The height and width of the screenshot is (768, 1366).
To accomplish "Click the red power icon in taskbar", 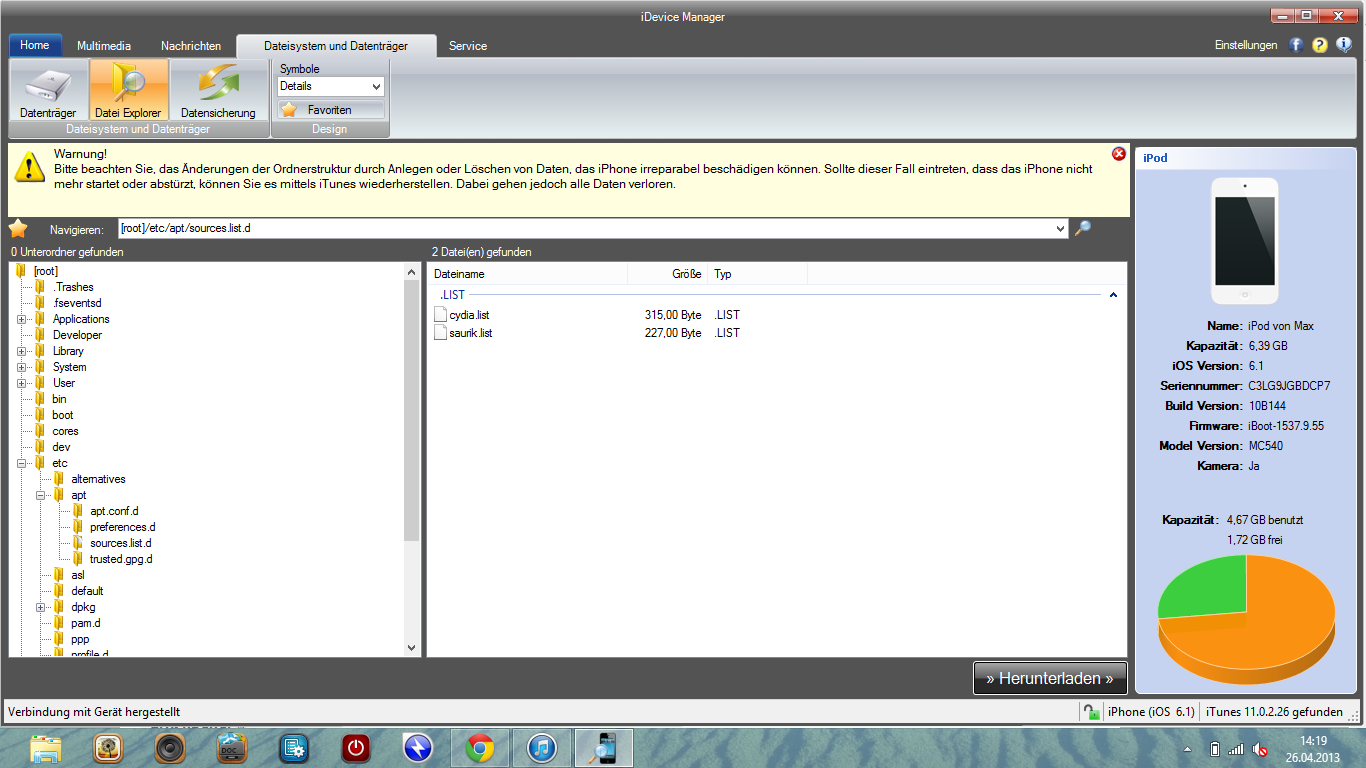I will tap(356, 748).
